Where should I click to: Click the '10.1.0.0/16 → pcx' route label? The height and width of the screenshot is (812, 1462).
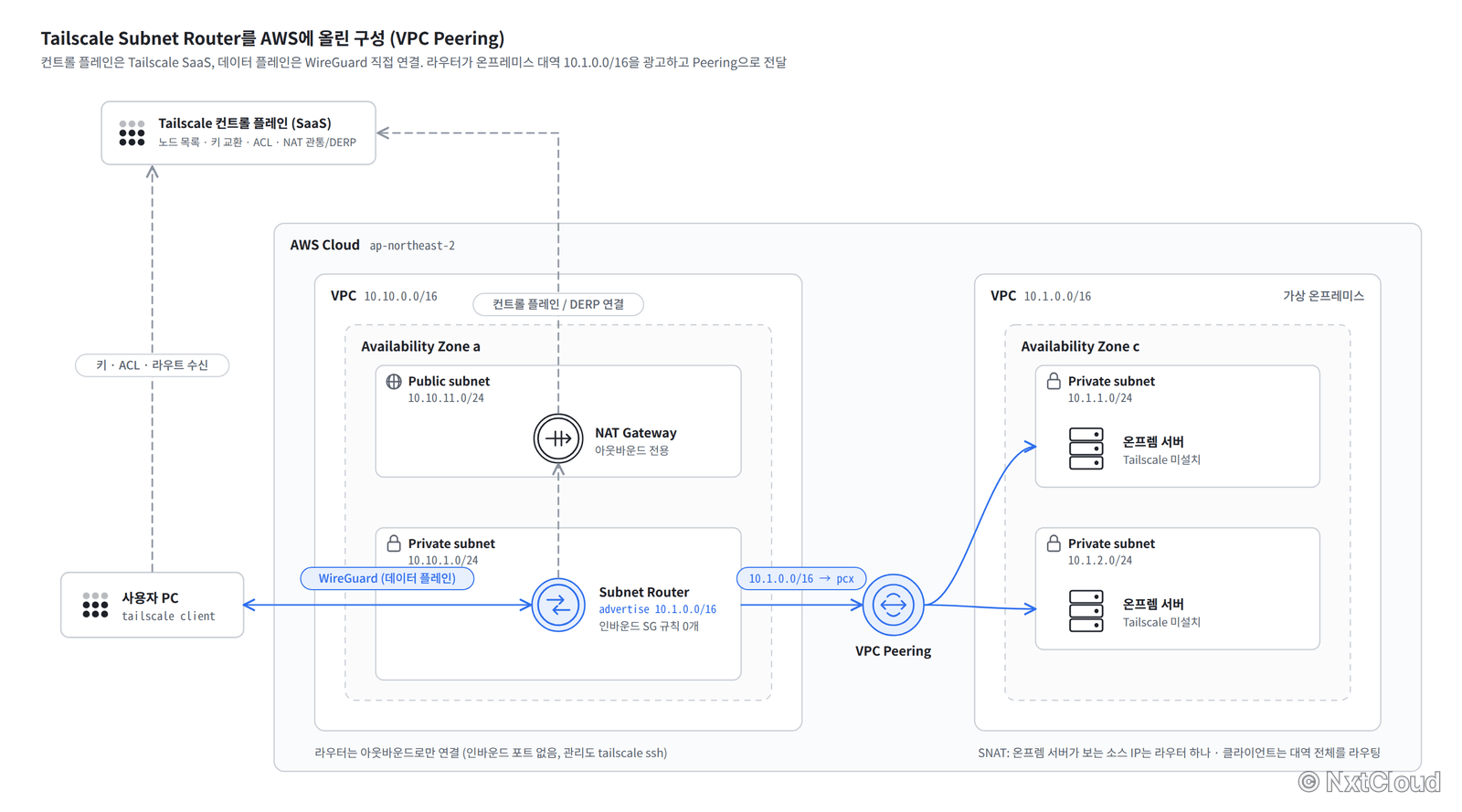801,578
